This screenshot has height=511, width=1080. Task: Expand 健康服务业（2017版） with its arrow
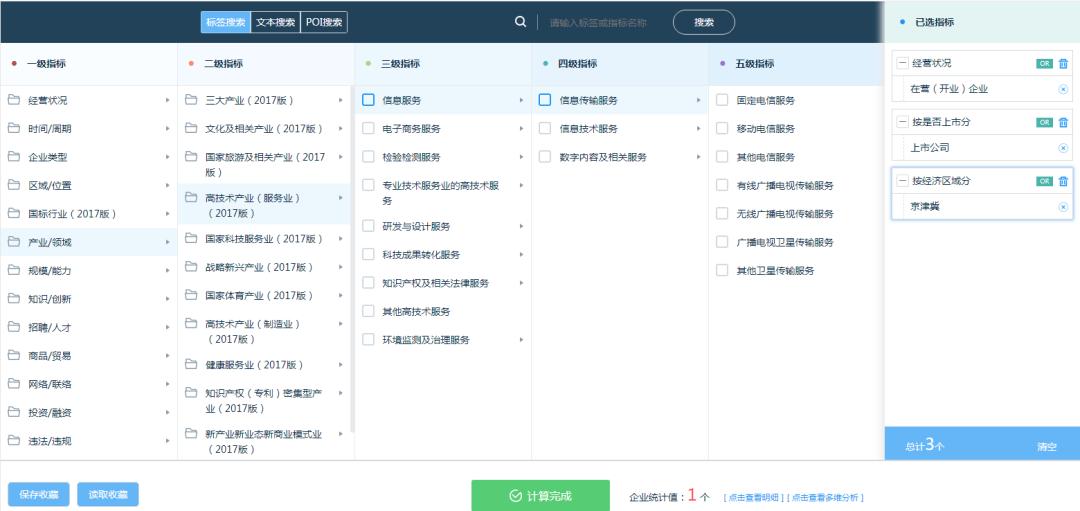(x=340, y=365)
